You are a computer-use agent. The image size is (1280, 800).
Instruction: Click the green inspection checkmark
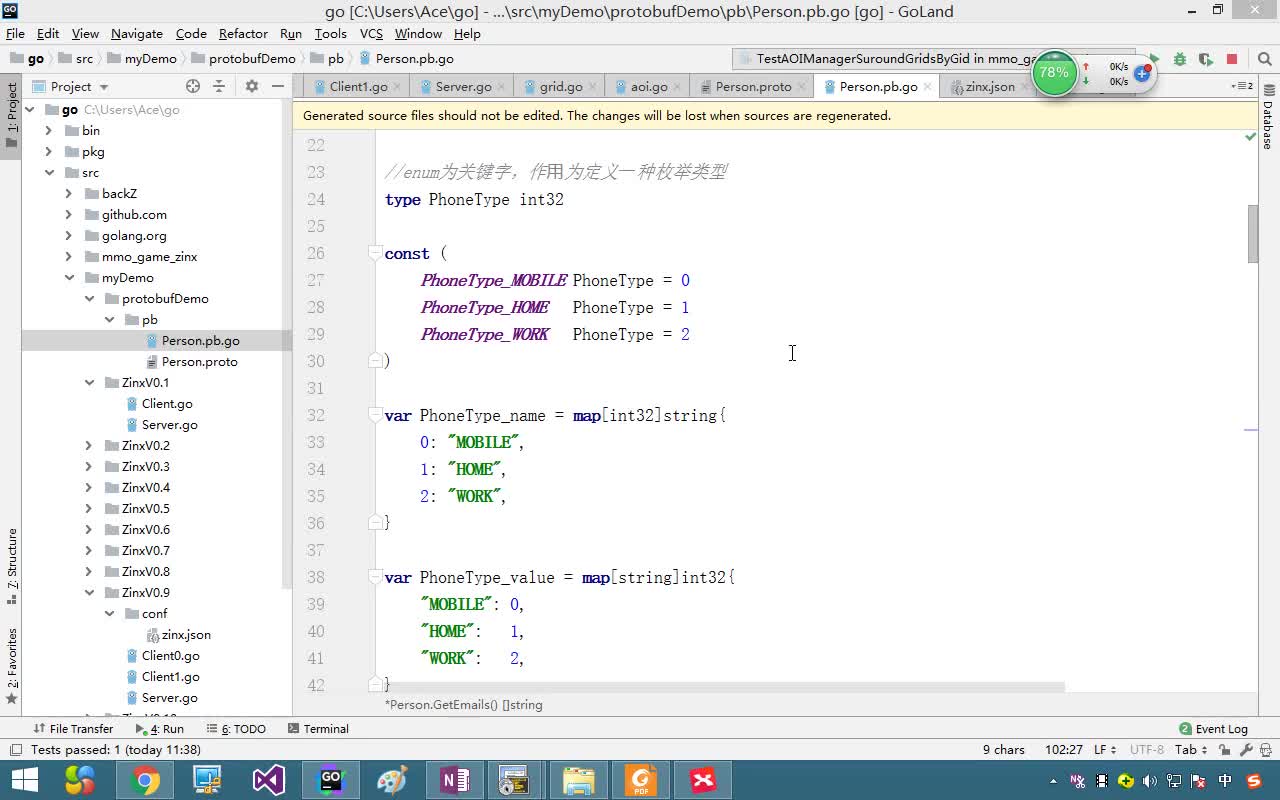click(1250, 136)
